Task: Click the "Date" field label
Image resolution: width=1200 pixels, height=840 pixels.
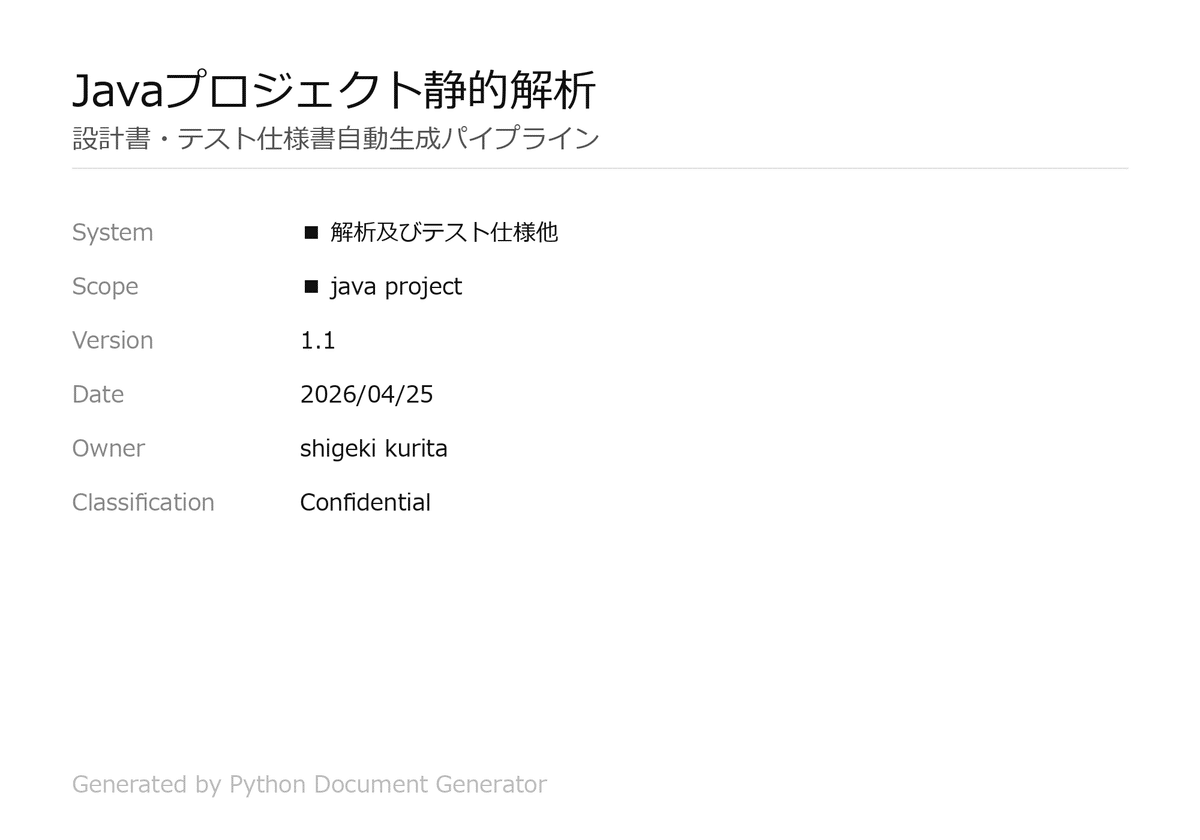Action: tap(98, 395)
